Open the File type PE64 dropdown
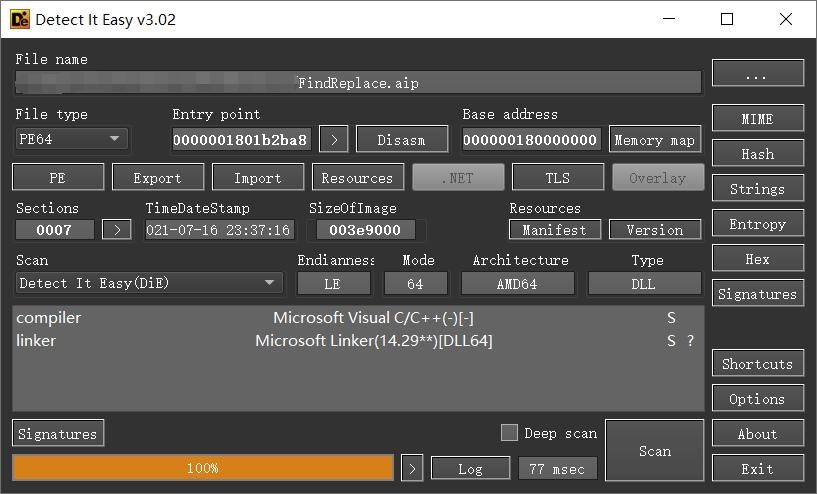 pos(71,139)
